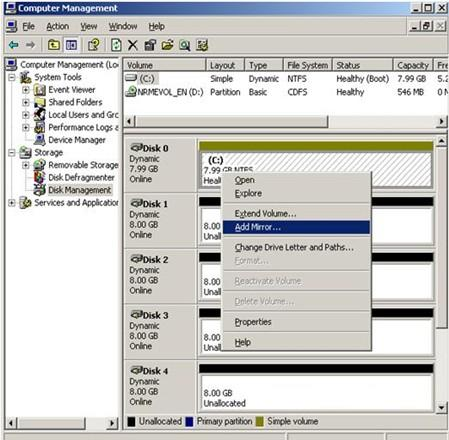
Task: Click the Refresh toolbar icon
Action: pyautogui.click(x=116, y=45)
